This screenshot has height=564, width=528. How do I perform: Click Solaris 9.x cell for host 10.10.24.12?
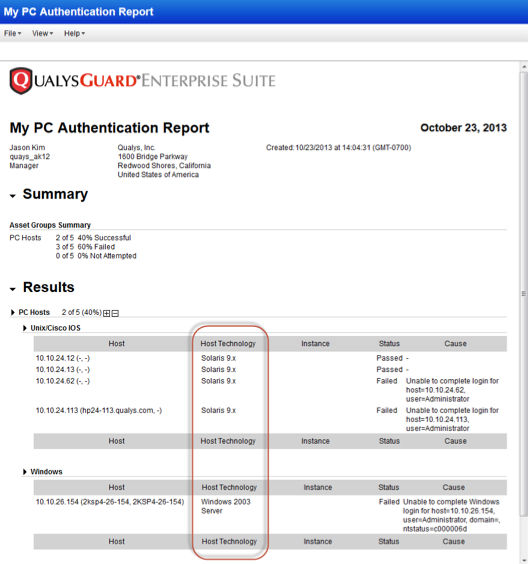(x=218, y=358)
